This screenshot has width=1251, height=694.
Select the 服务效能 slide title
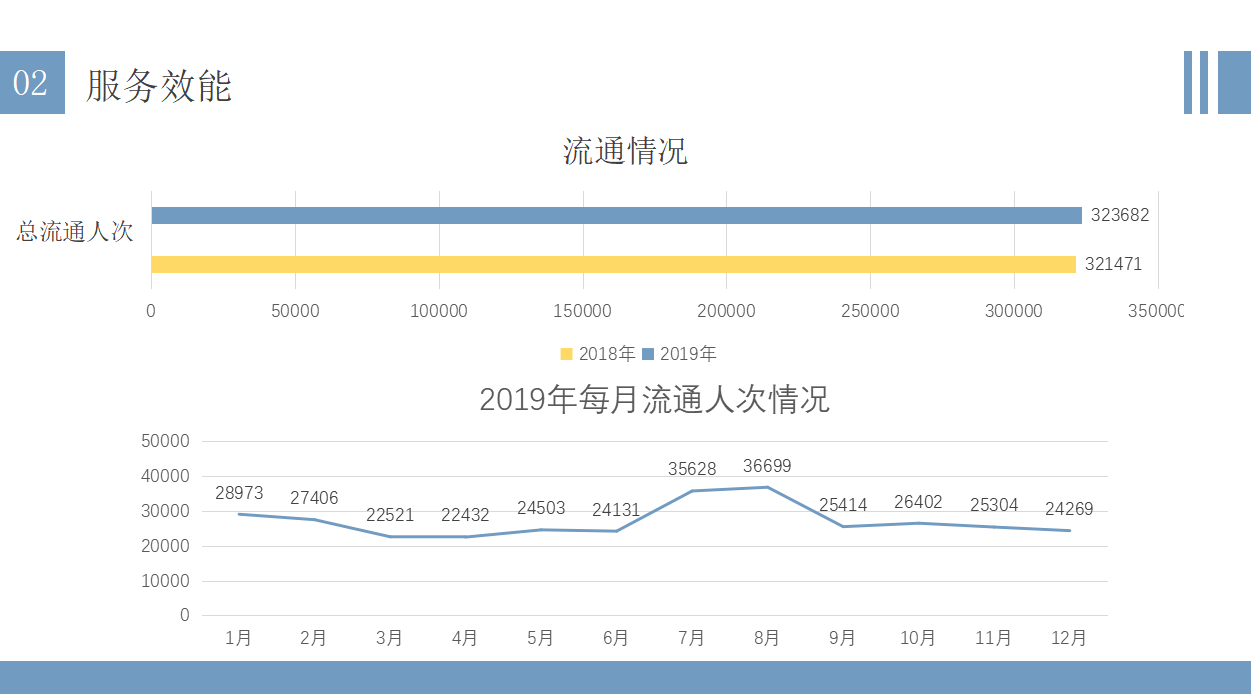(x=159, y=85)
